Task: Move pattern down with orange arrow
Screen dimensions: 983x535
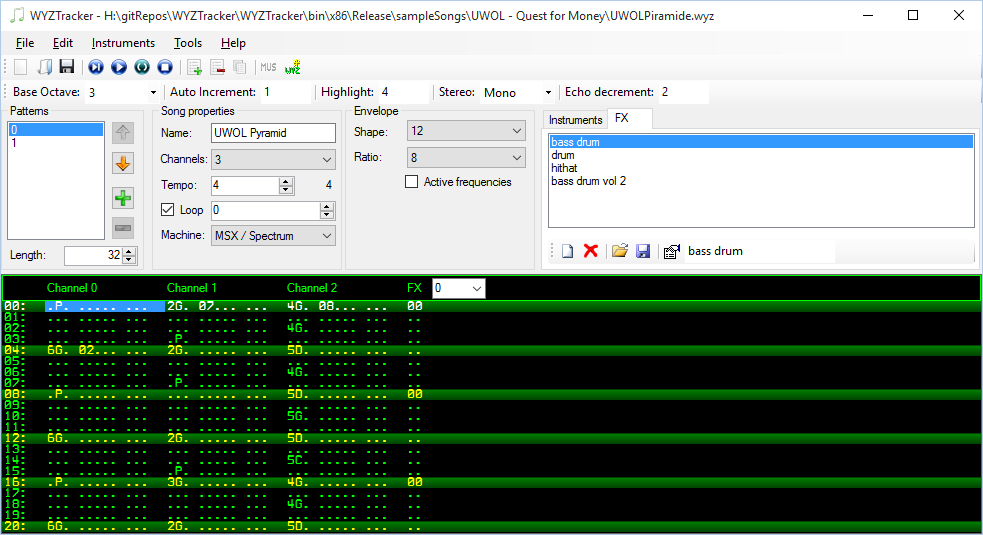Action: [123, 164]
